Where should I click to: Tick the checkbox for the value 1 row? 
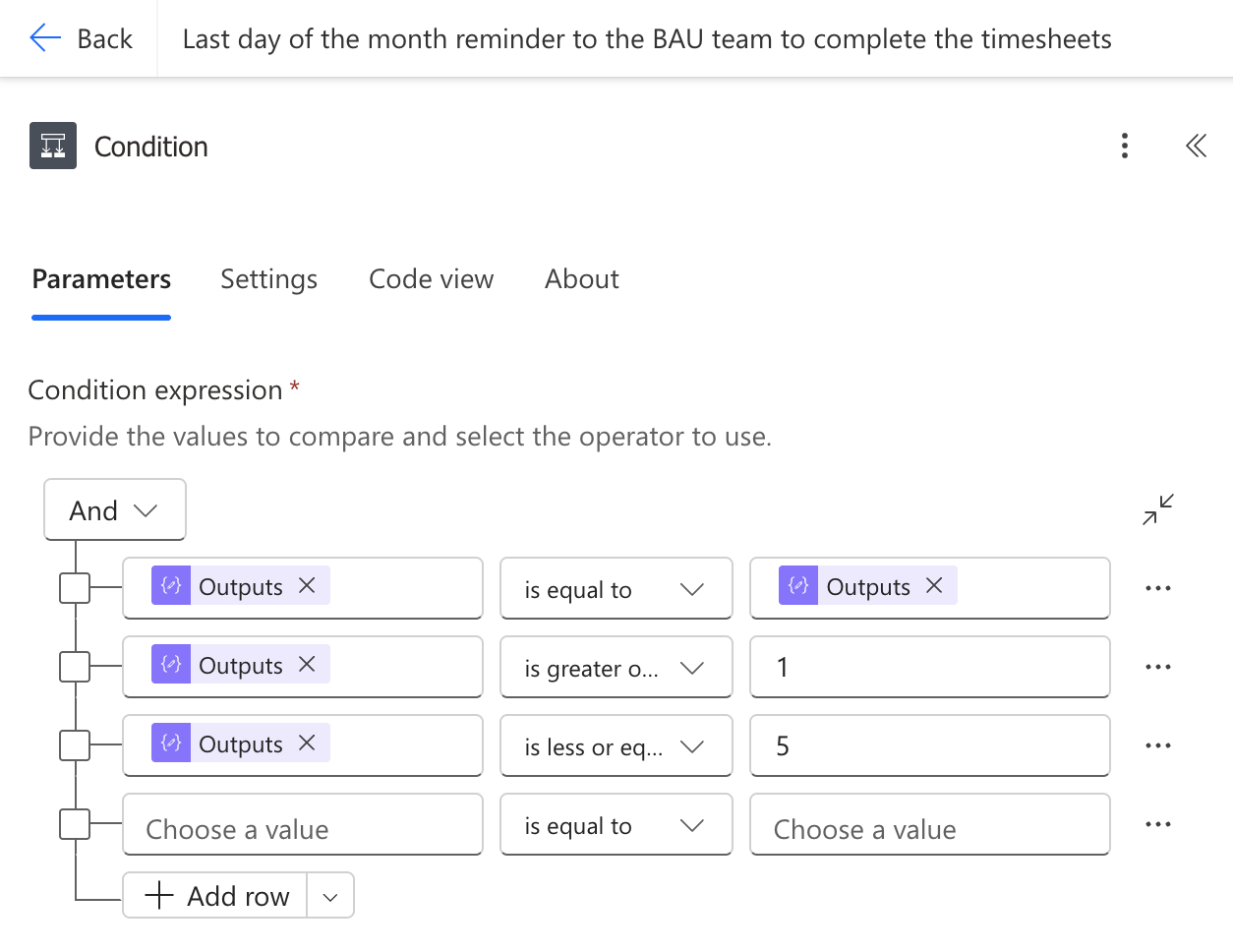pyautogui.click(x=75, y=667)
